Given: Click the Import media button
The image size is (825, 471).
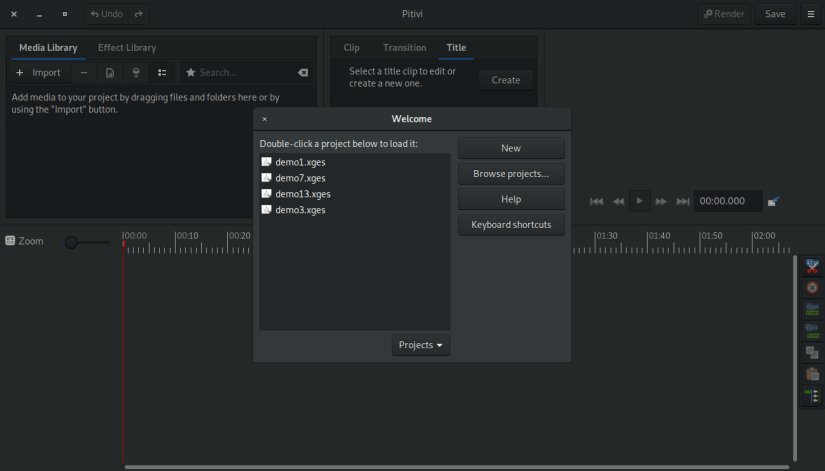Looking at the screenshot, I should click(x=38, y=73).
